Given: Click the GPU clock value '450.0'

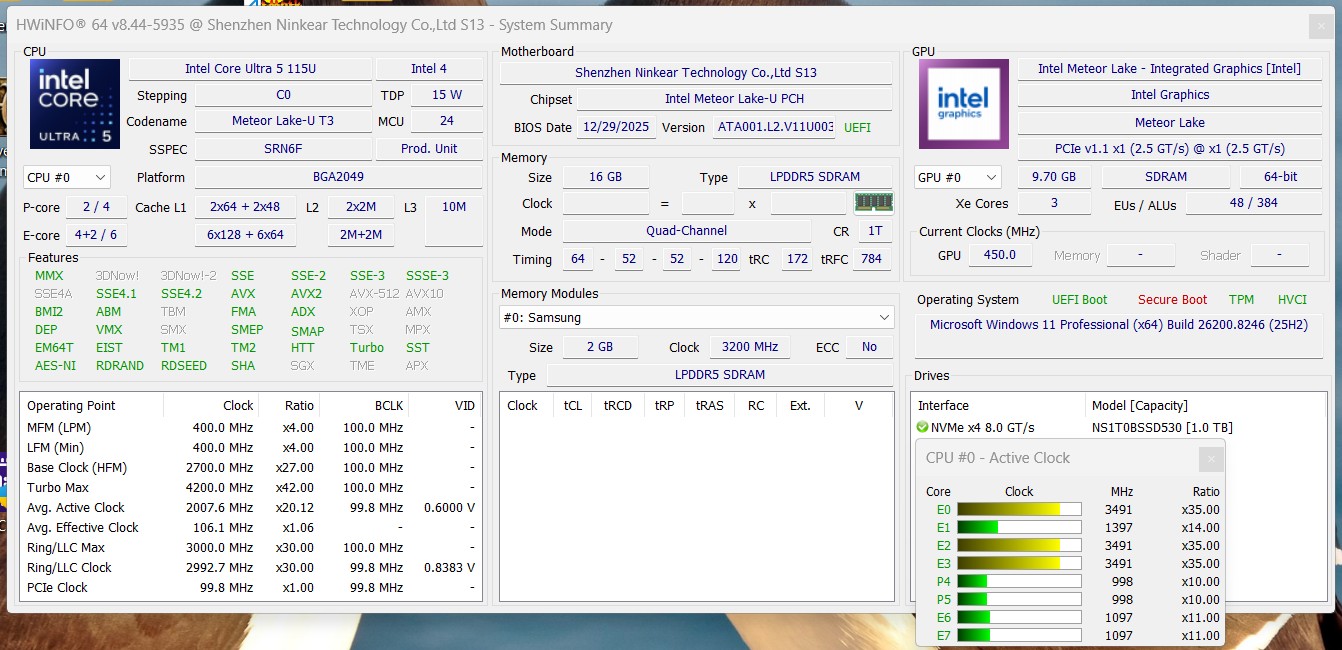Looking at the screenshot, I should point(999,255).
